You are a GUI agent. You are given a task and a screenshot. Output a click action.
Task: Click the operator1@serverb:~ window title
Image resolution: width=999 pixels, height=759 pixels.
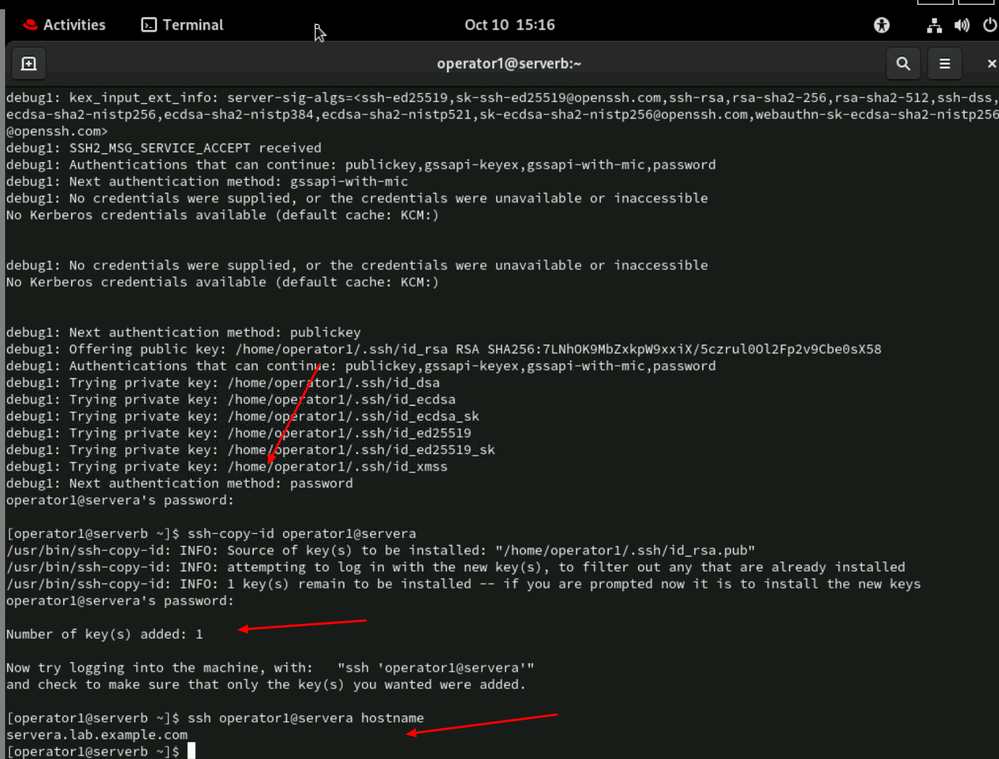(x=509, y=64)
